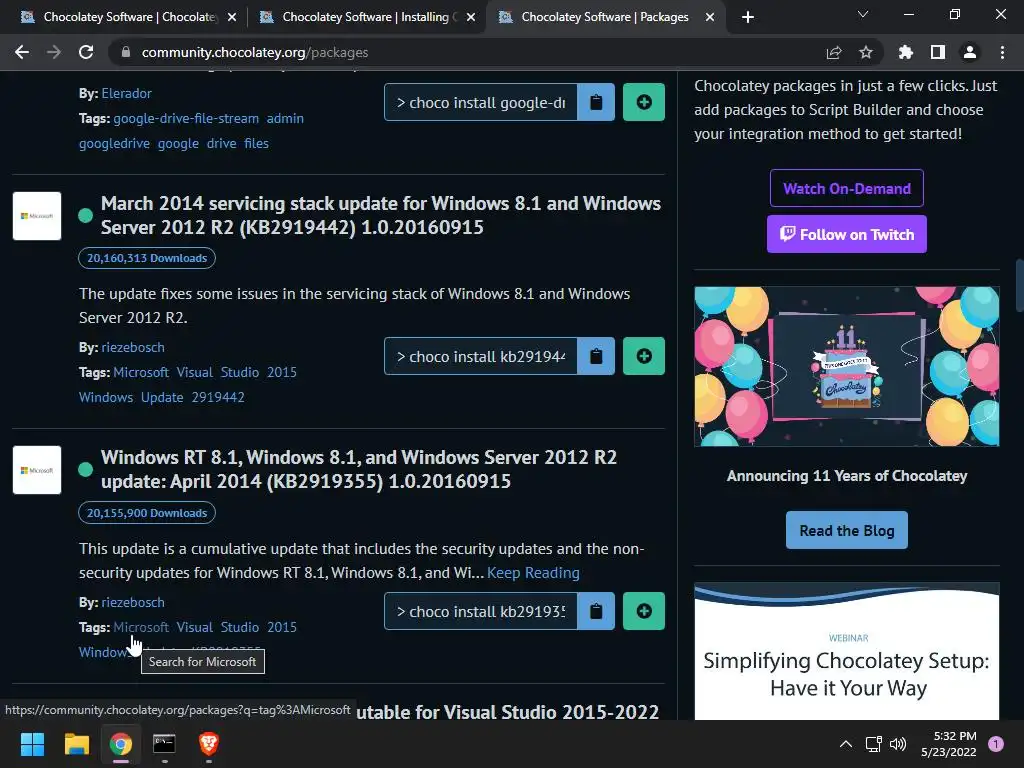Viewport: 1024px width, 768px height.
Task: Add kb2919355 package to Script Builder
Action: click(x=643, y=611)
